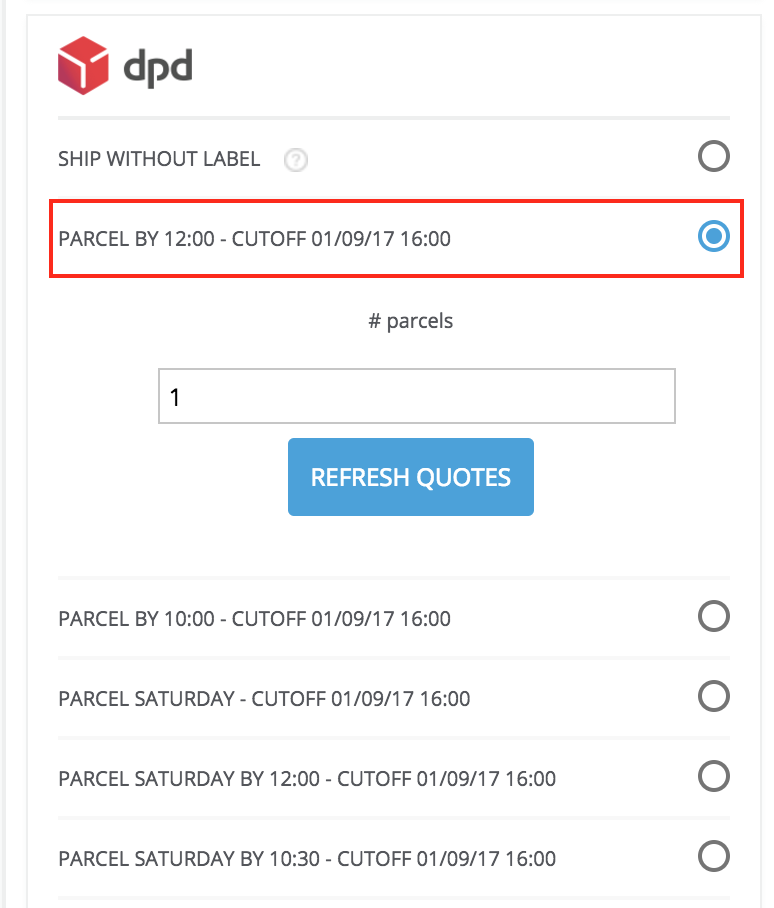Click the # parcels heading

click(410, 321)
